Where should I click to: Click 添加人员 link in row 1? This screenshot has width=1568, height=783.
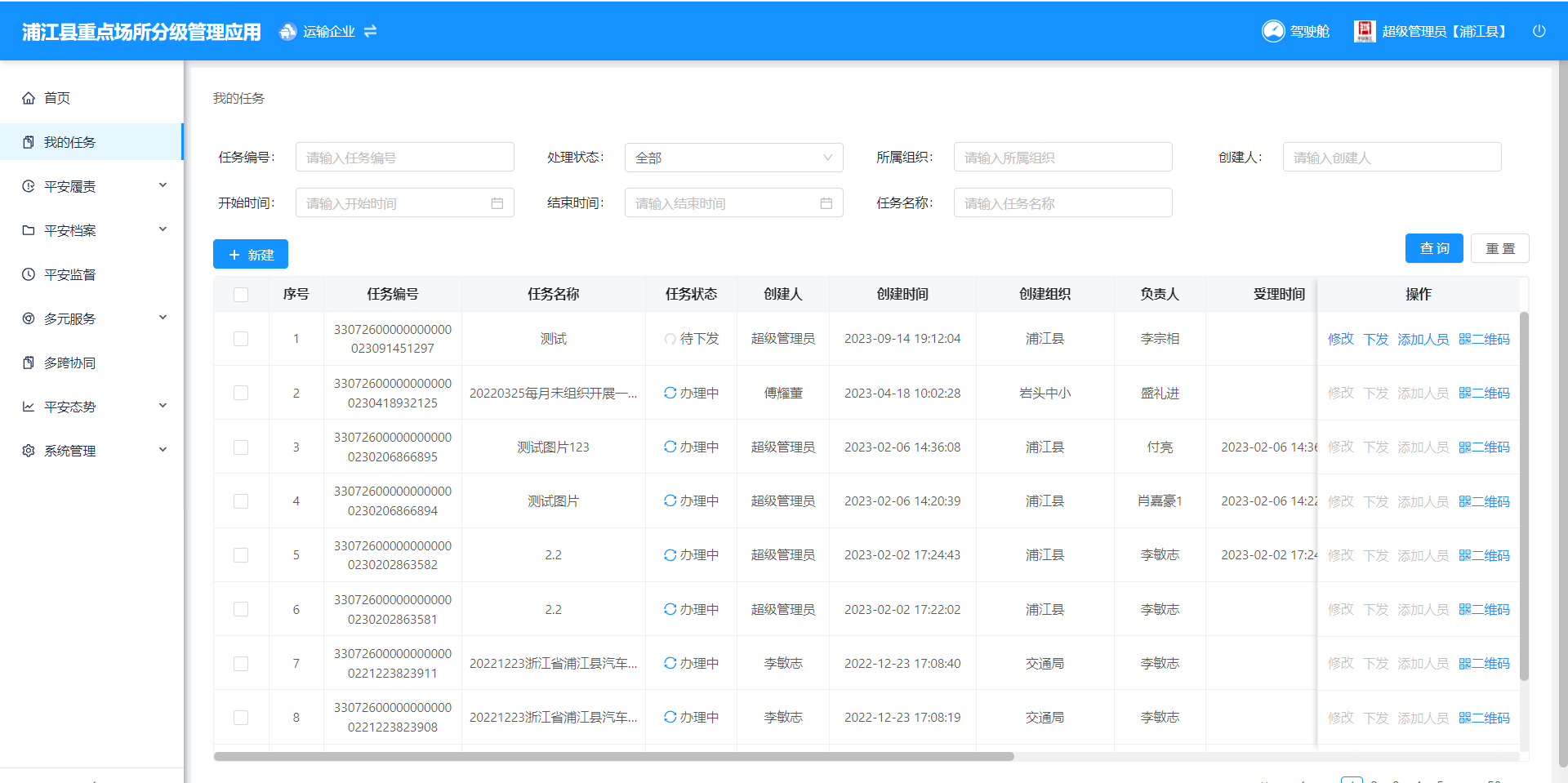coord(1423,339)
